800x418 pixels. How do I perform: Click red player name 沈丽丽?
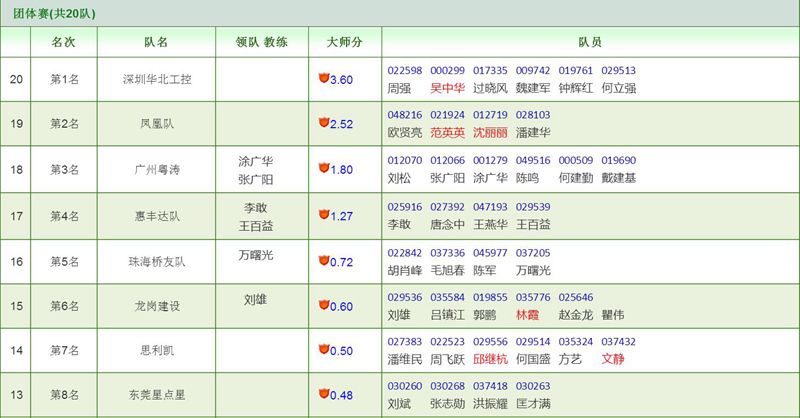tap(490, 133)
